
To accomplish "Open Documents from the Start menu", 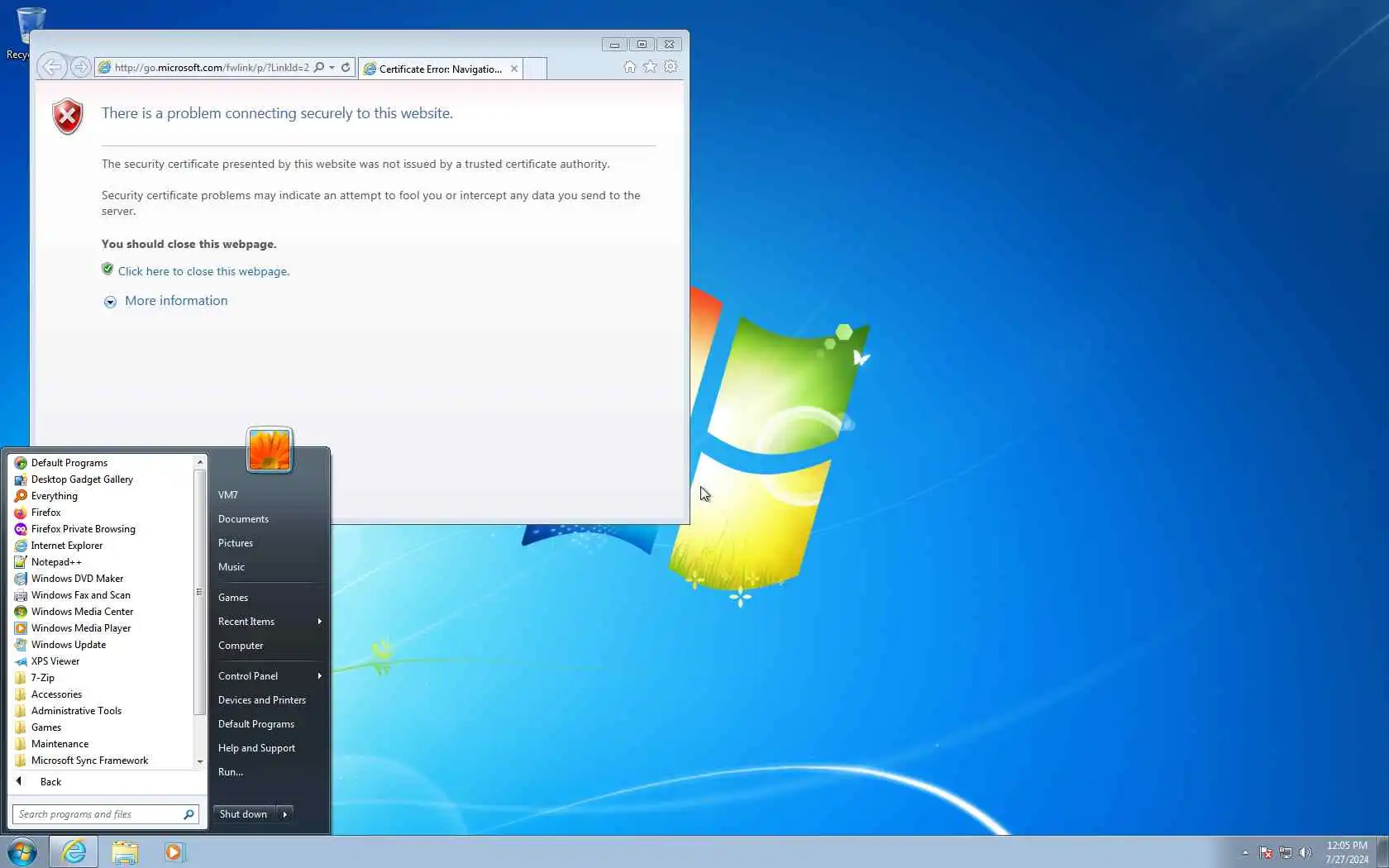I will [268, 519].
